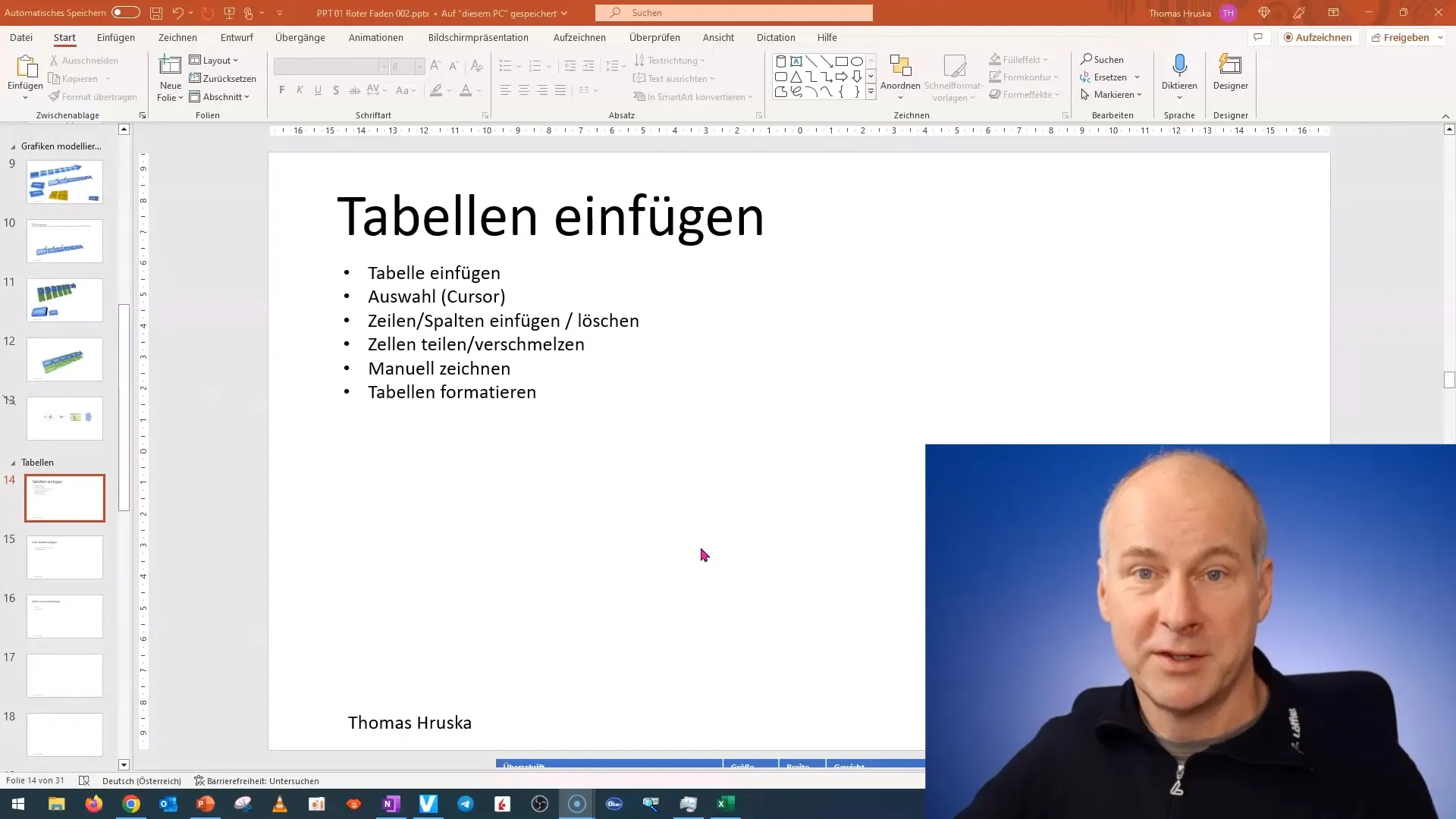Open comments pane icon
Viewport: 1456px width, 819px height.
point(1258,37)
